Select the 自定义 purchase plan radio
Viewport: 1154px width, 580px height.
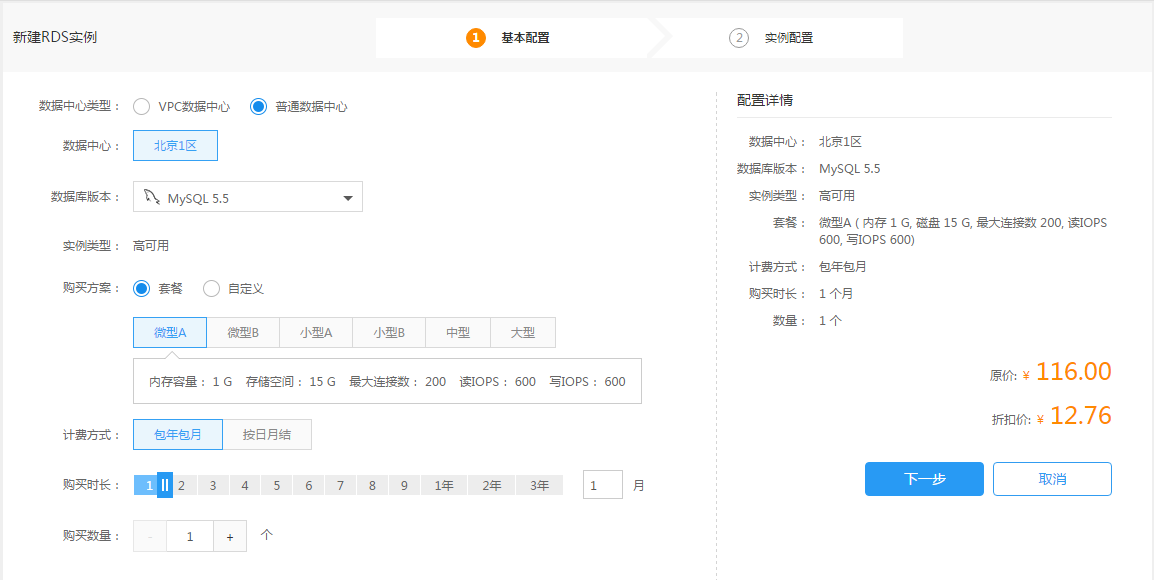[x=211, y=289]
